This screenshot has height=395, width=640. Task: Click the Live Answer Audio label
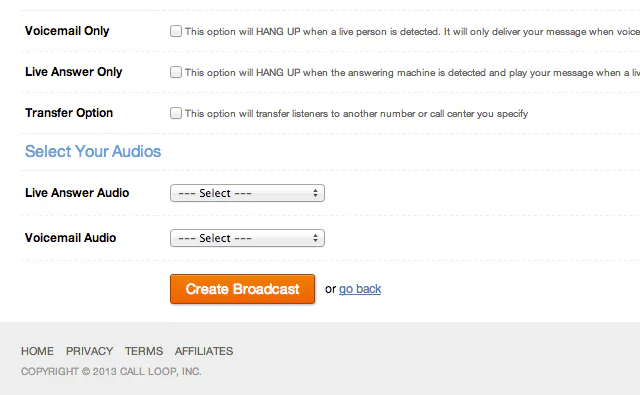(77, 193)
